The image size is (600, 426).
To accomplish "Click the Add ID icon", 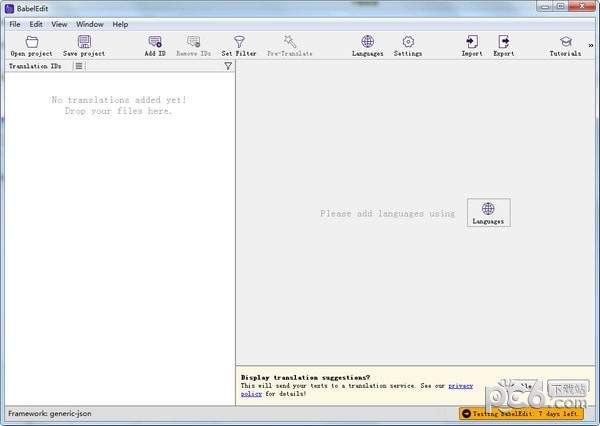I will click(x=155, y=42).
